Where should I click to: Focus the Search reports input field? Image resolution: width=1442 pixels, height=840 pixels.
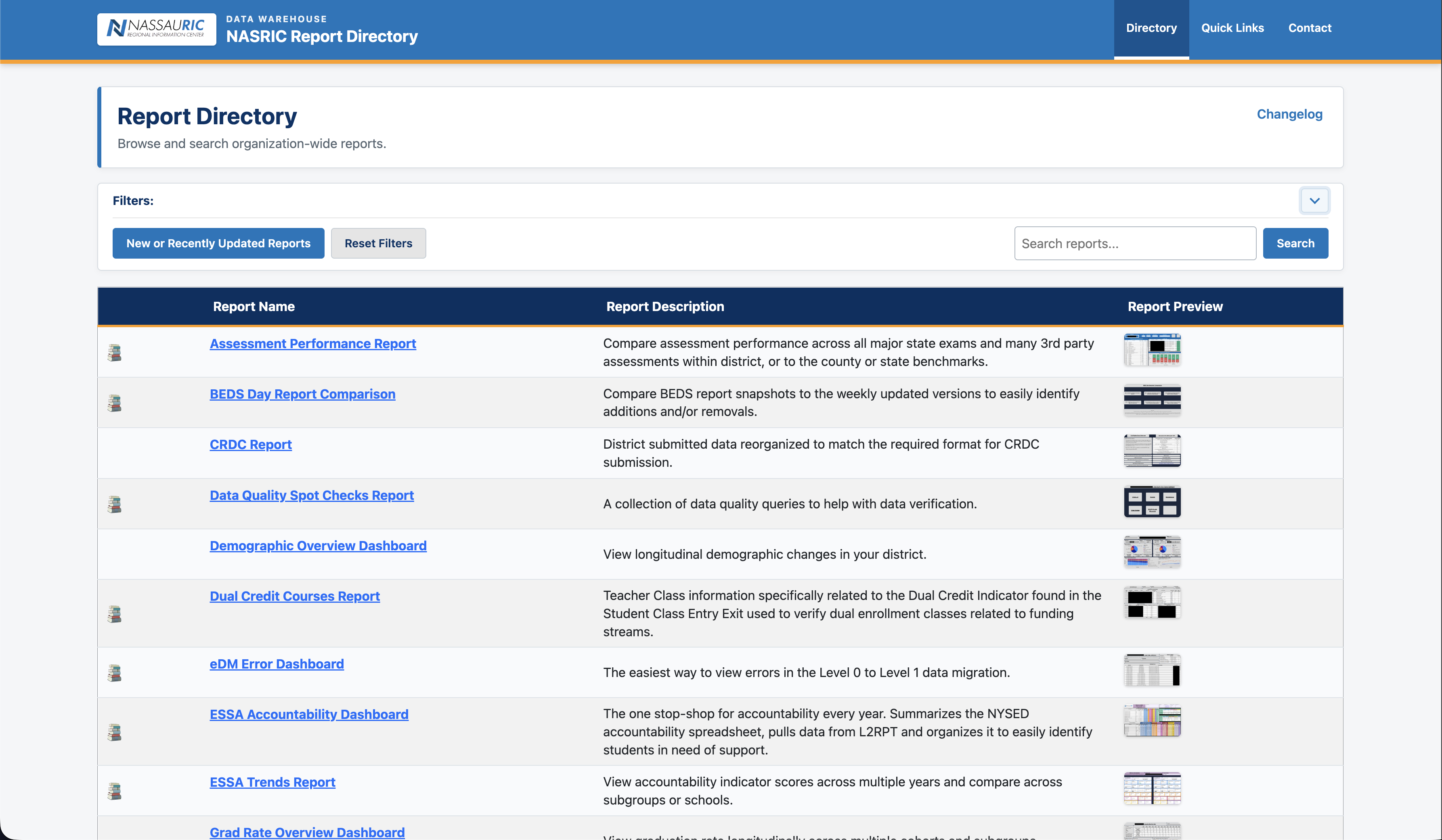1135,243
